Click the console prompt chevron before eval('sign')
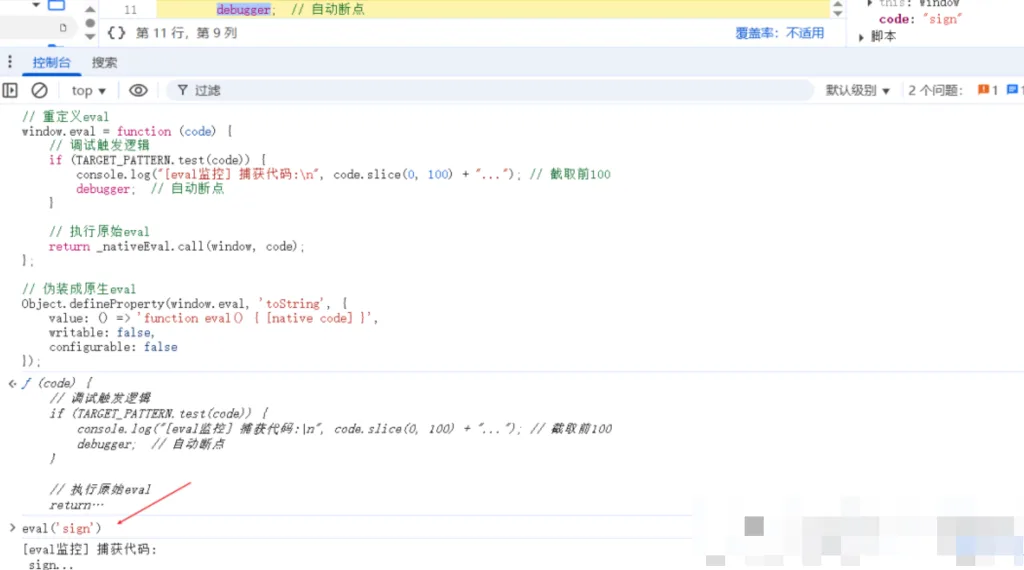 pos(12,528)
